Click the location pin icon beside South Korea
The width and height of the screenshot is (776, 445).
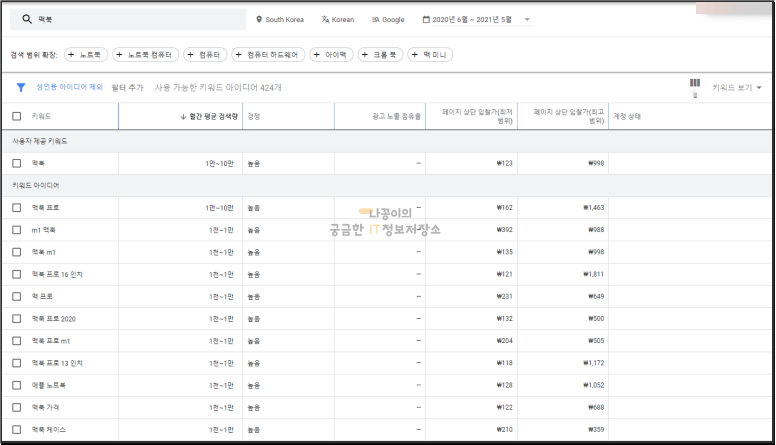259,19
